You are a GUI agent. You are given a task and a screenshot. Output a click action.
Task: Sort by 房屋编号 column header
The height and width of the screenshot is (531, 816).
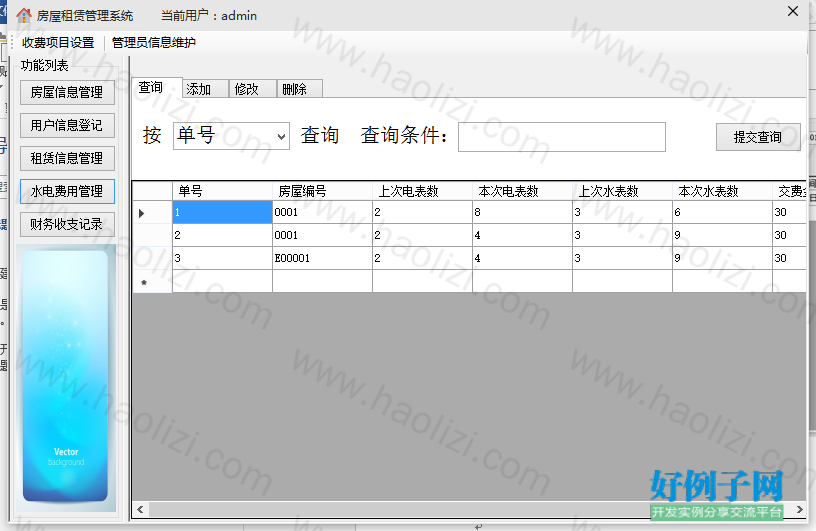click(x=322, y=191)
